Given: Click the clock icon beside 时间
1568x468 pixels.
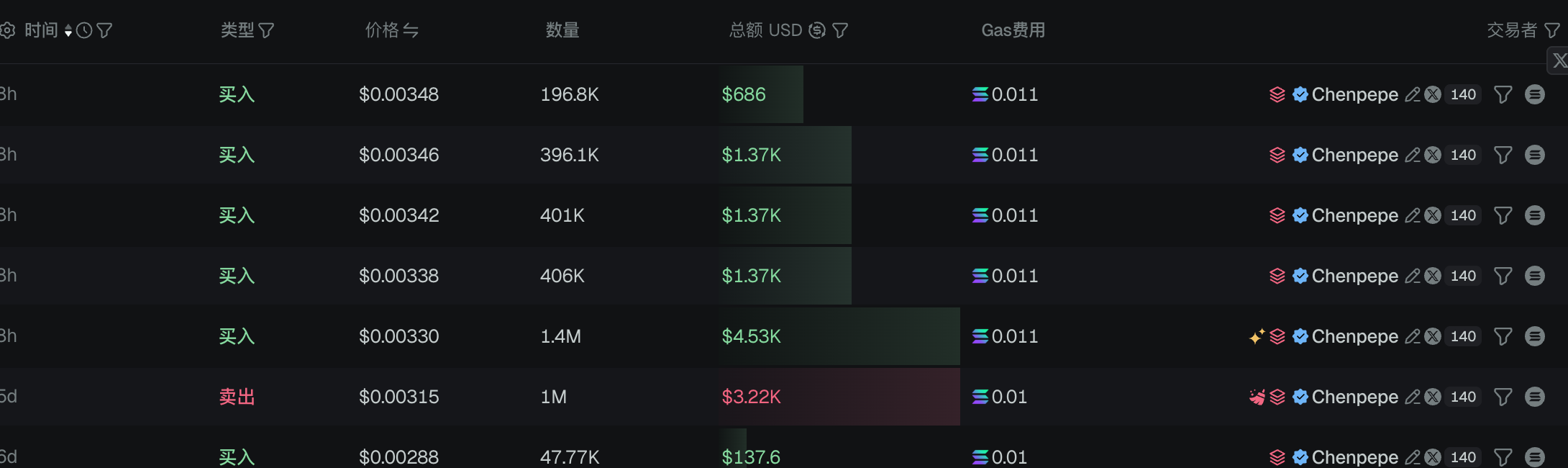Looking at the screenshot, I should [84, 30].
